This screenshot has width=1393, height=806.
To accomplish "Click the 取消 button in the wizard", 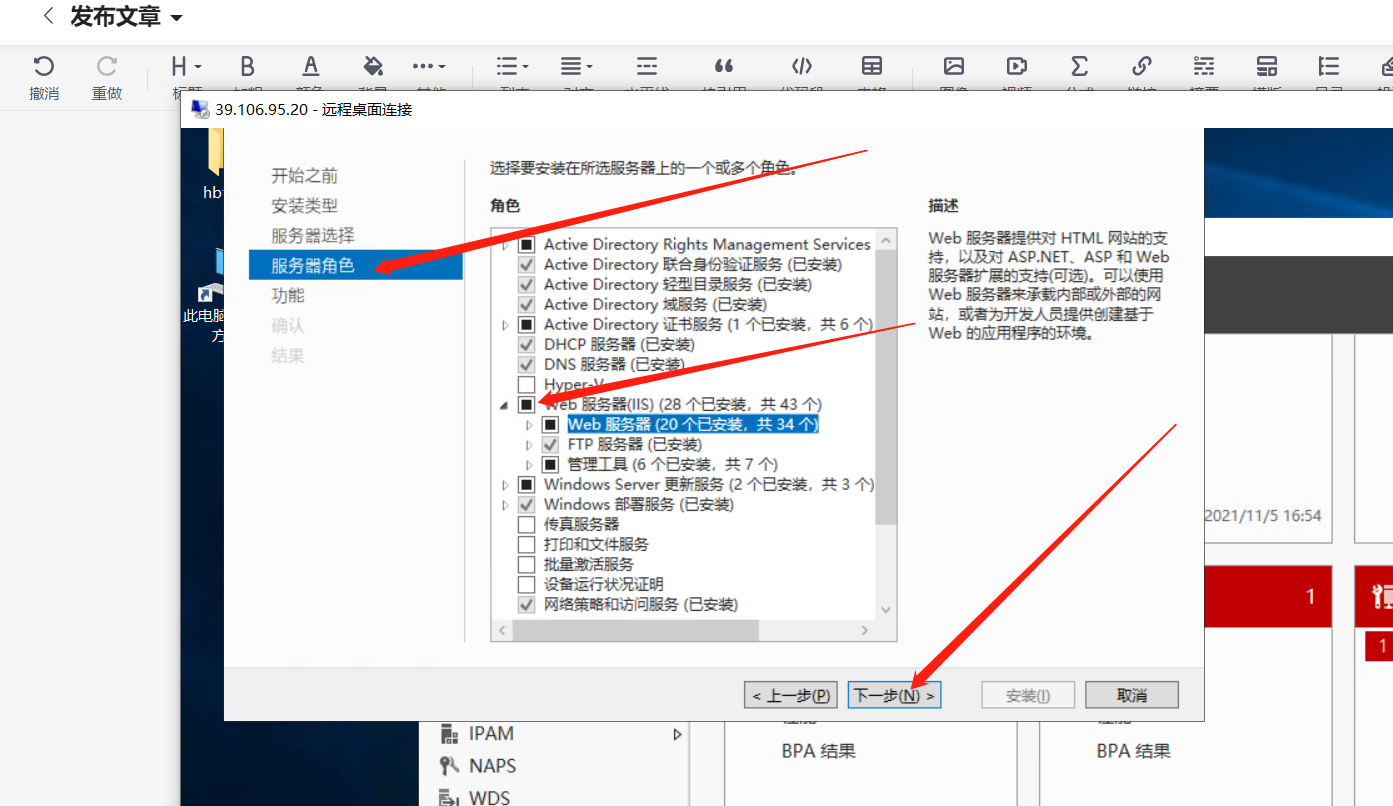I will [x=1132, y=695].
